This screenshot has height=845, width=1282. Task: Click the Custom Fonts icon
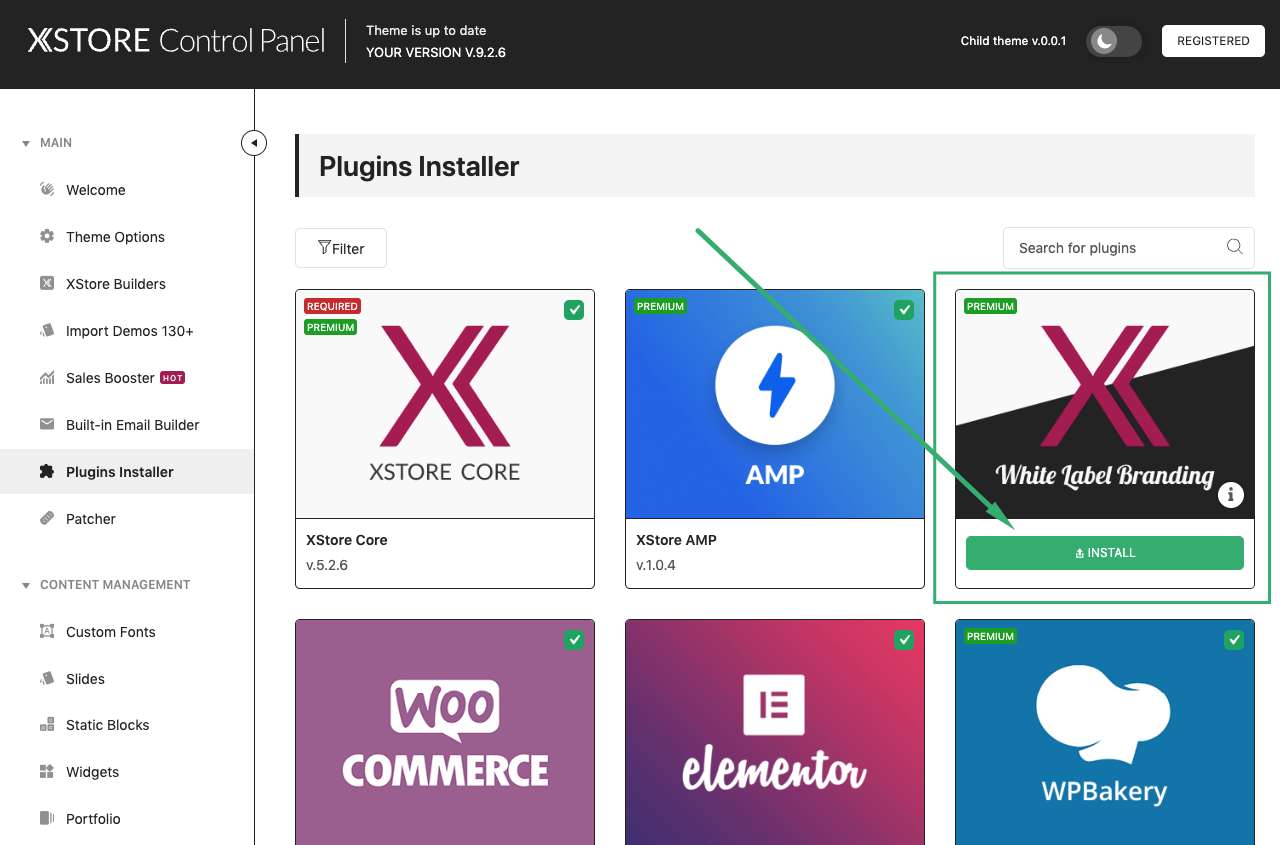coord(47,631)
